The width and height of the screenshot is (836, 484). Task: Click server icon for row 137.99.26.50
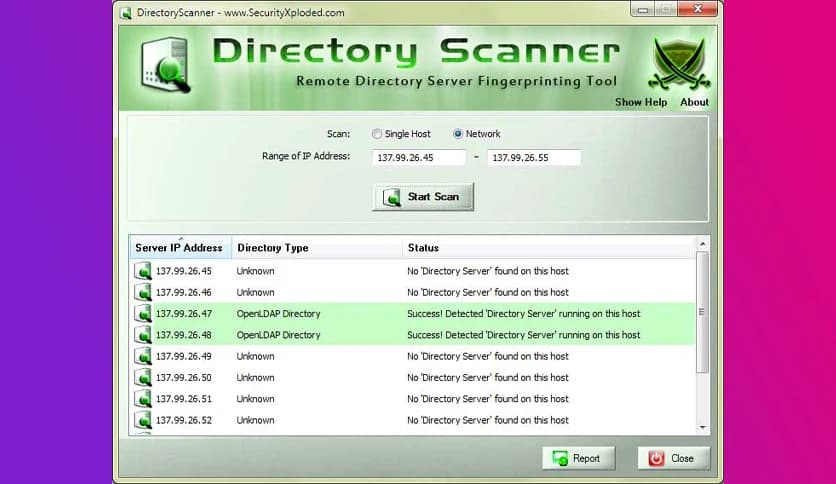[x=142, y=377]
